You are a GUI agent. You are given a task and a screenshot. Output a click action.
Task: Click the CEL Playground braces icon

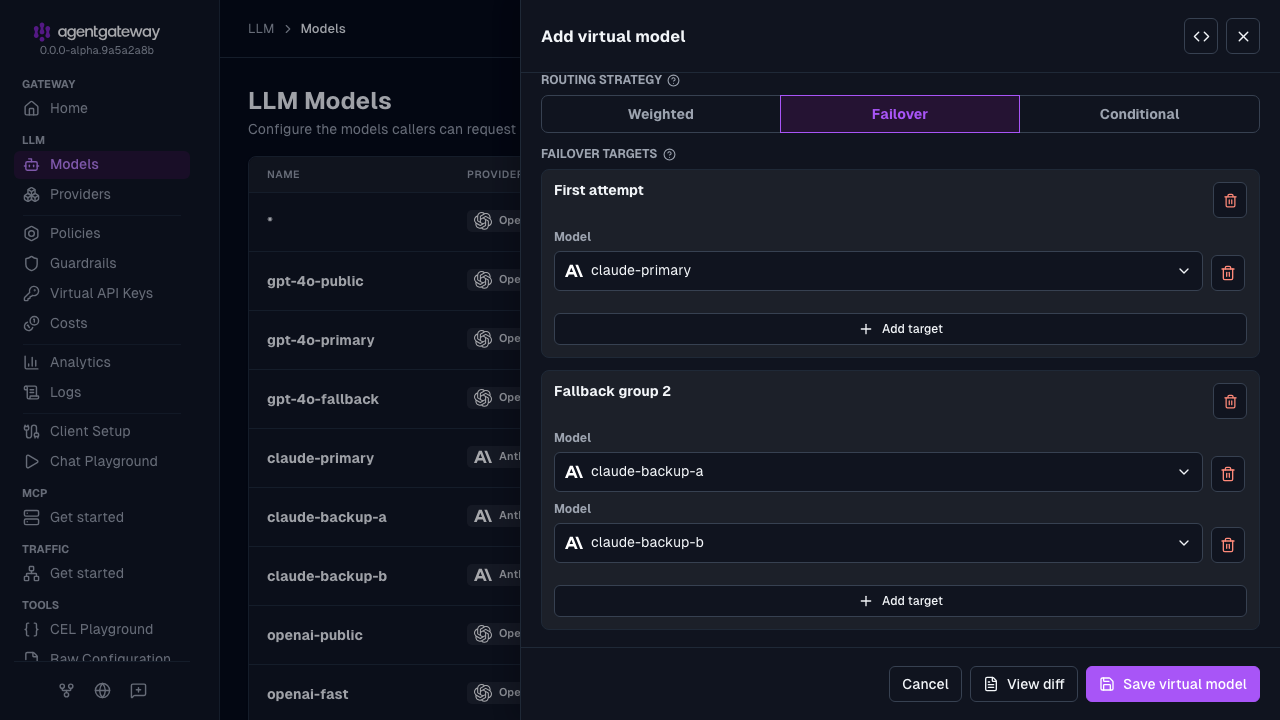coord(32,629)
